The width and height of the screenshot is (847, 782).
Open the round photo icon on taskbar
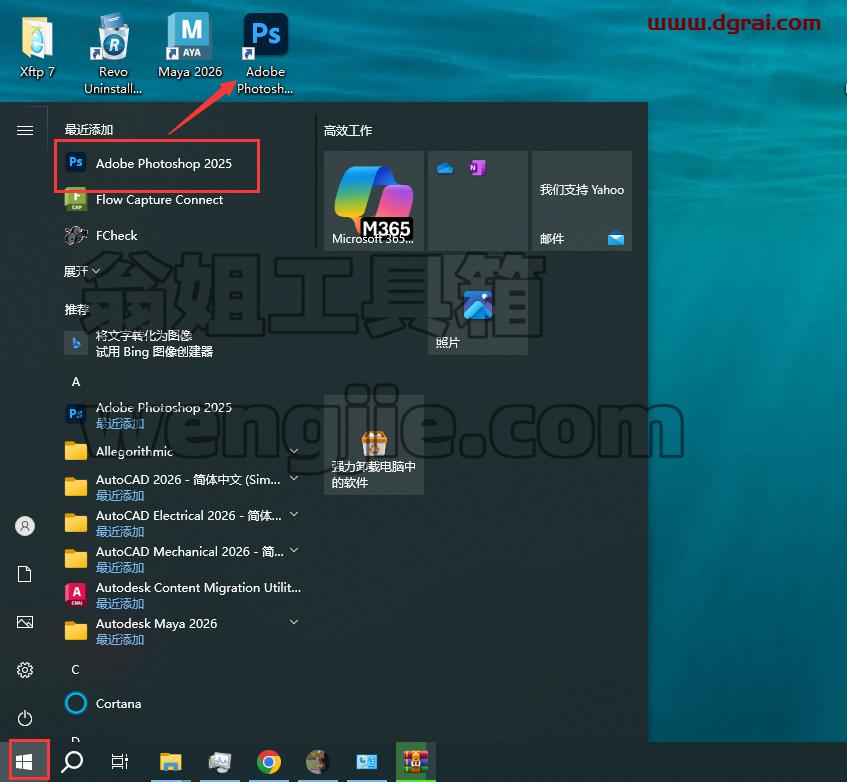(318, 761)
